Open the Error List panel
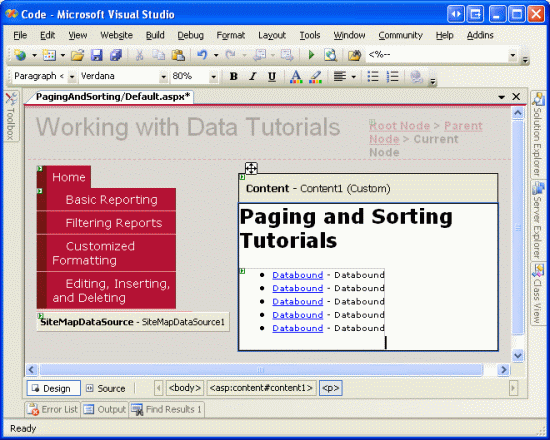 point(53,409)
